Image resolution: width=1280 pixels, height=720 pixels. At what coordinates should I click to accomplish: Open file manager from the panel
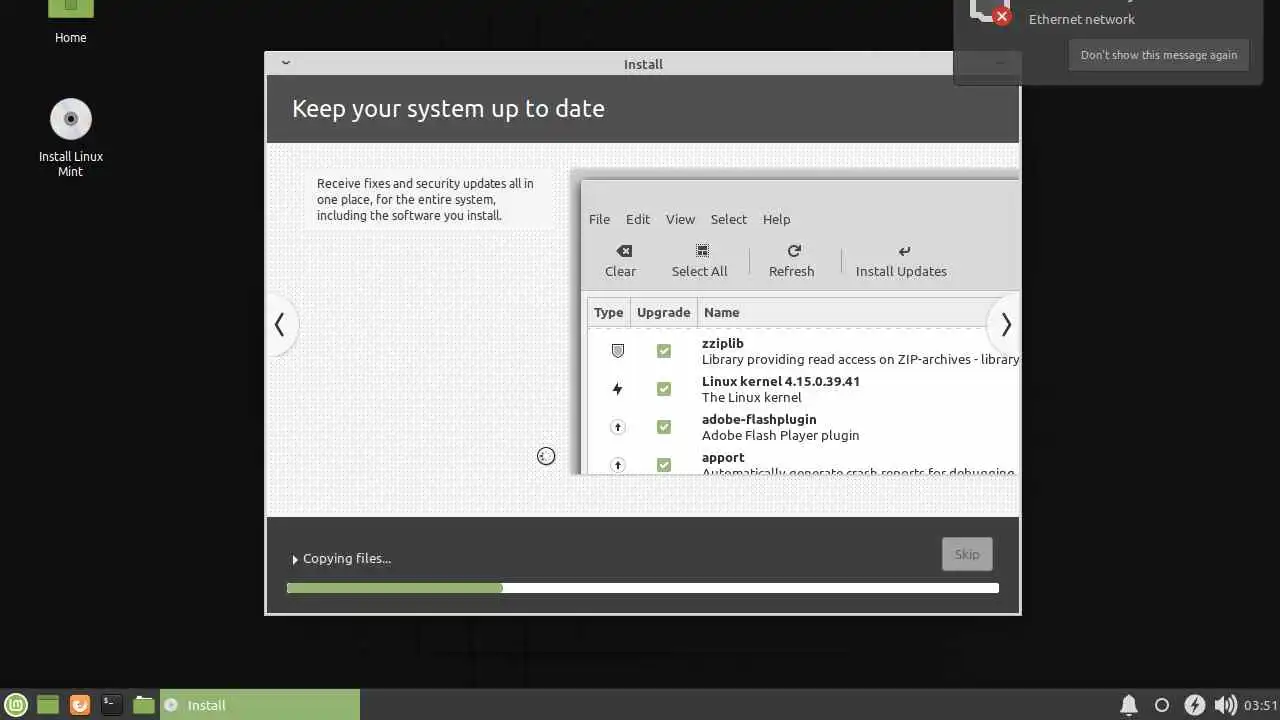pos(144,705)
